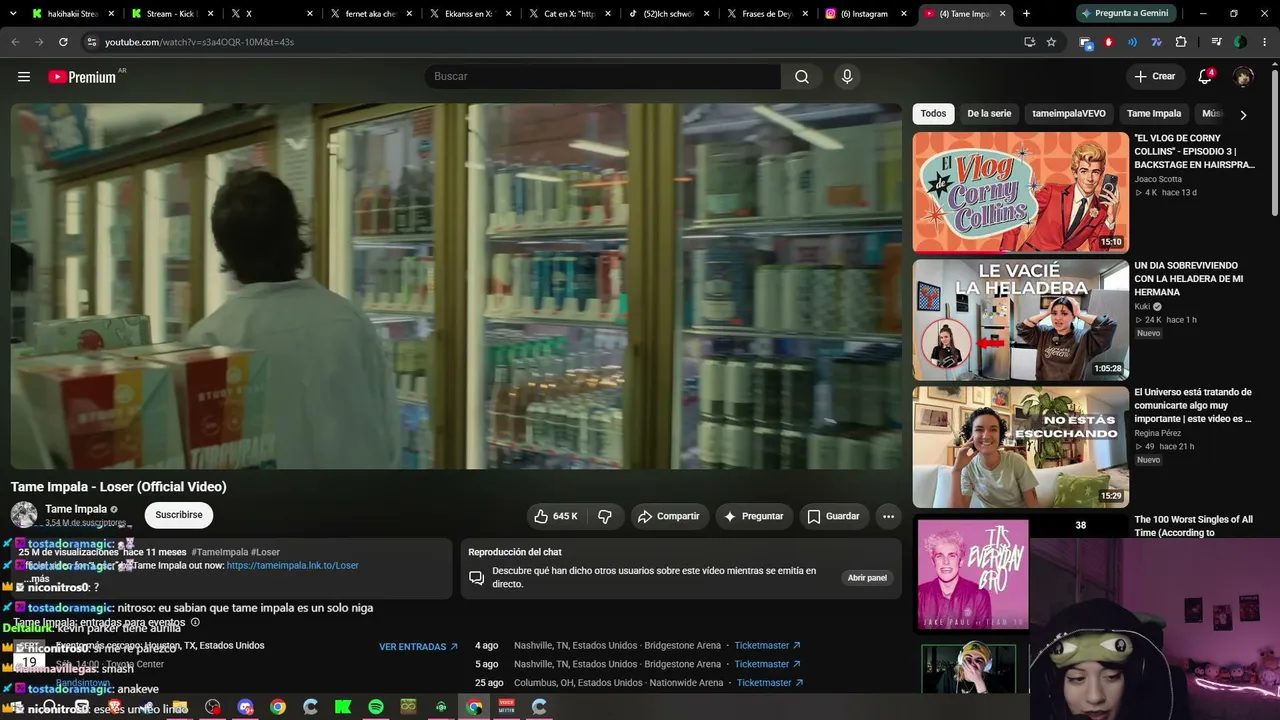The image size is (1280, 720).
Task: Click the browser address bar URL
Action: coord(199,42)
